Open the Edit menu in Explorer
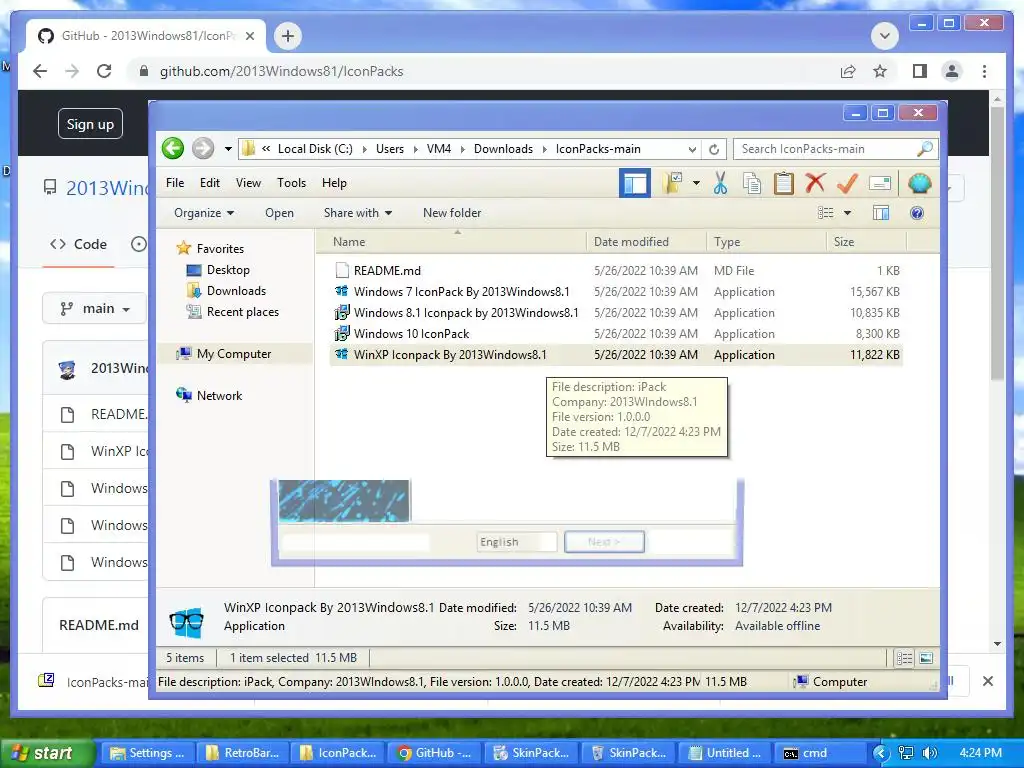Viewport: 1024px width, 768px height. tap(210, 183)
